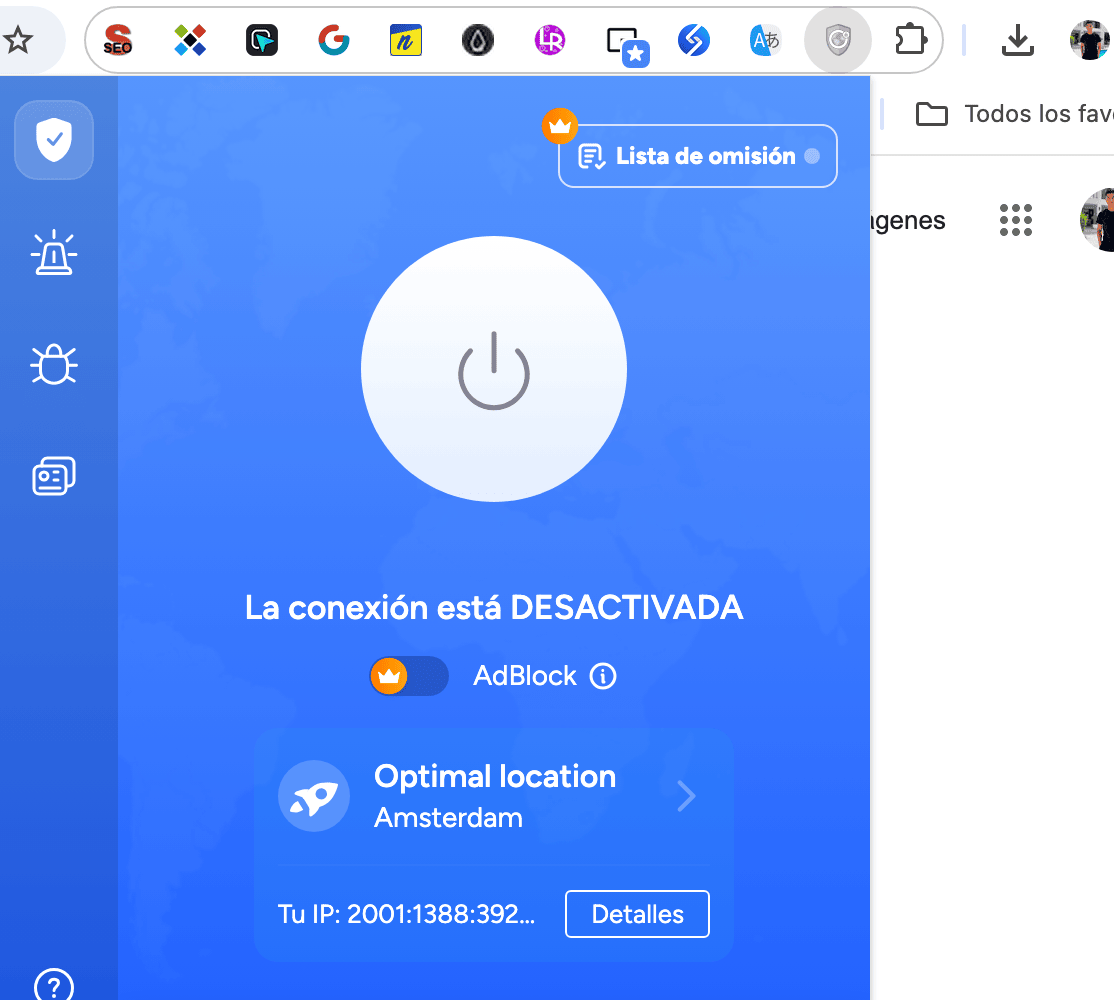
Task: Click the rocket icon for Optimal location
Action: coord(313,796)
